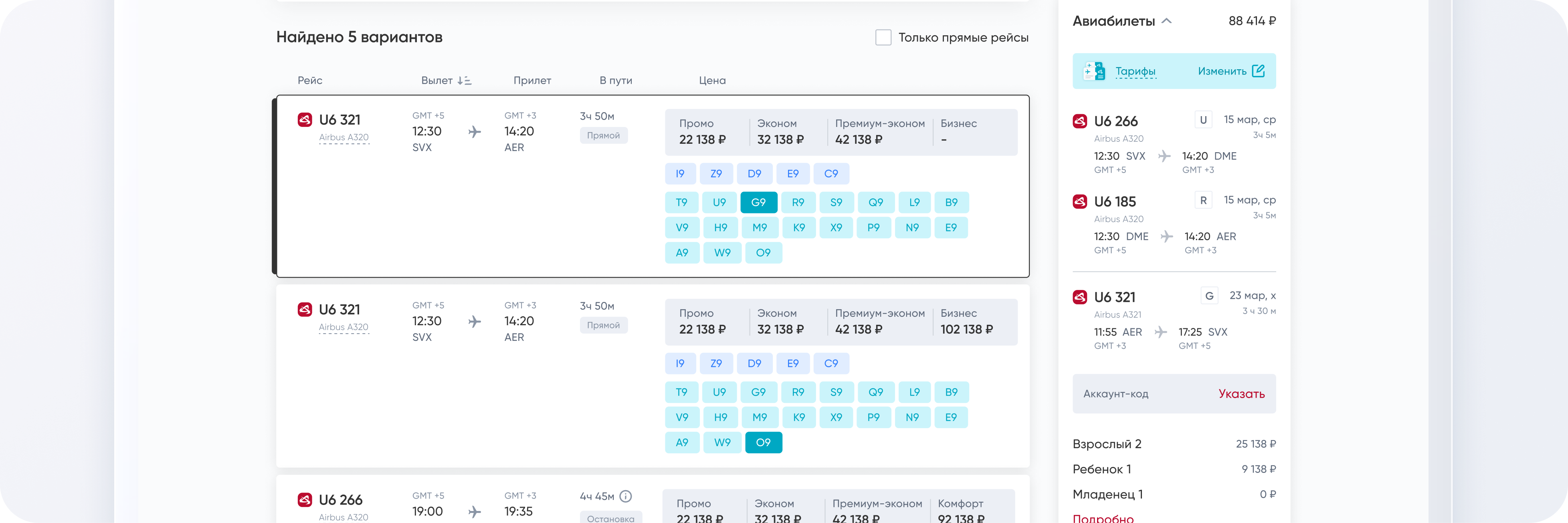The image size is (1568, 523).
Task: Click Указать for account code
Action: tap(1241, 394)
